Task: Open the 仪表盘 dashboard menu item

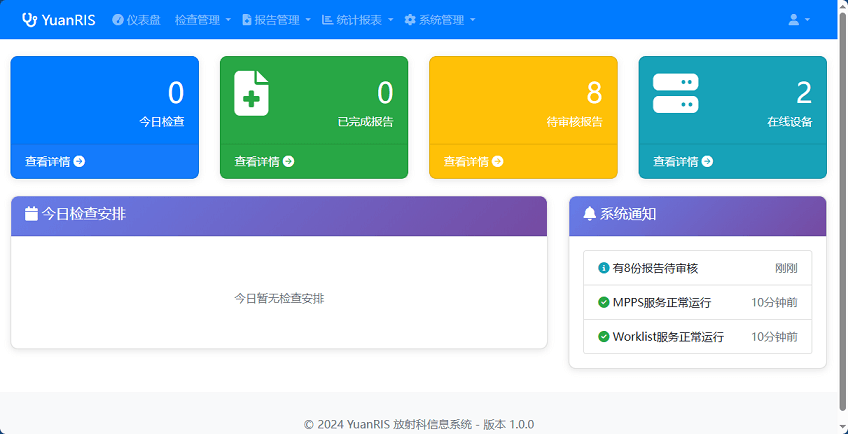Action: (x=136, y=20)
